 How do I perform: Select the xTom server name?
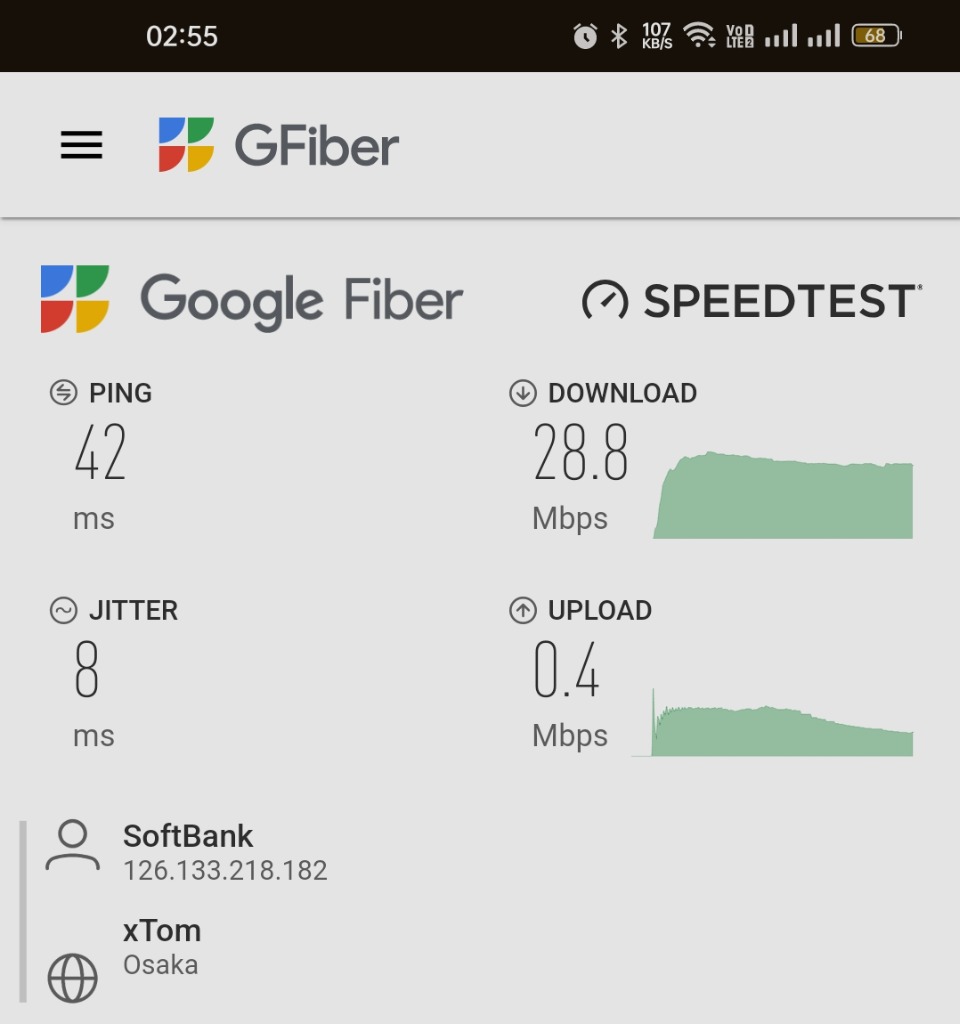tap(162, 931)
